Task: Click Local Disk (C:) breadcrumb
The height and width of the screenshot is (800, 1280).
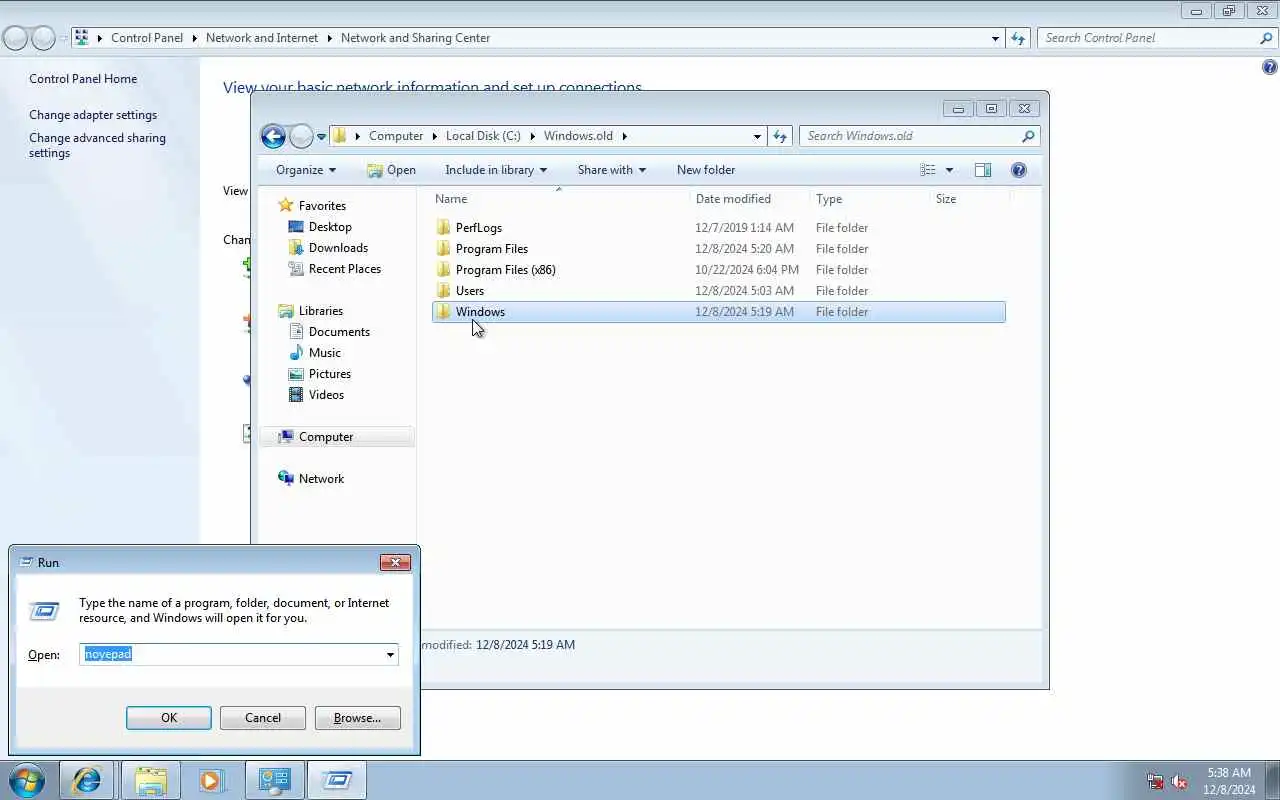Action: click(x=483, y=136)
